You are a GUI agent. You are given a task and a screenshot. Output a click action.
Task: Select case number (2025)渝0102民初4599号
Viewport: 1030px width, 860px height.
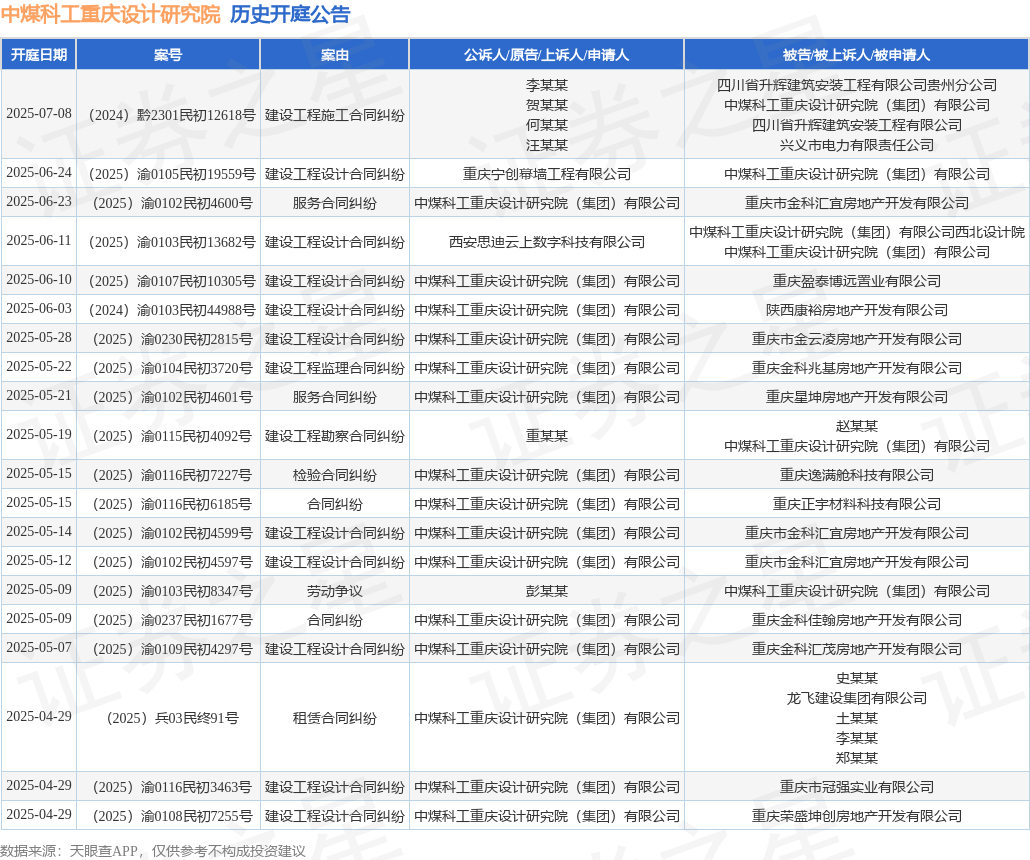tap(172, 533)
